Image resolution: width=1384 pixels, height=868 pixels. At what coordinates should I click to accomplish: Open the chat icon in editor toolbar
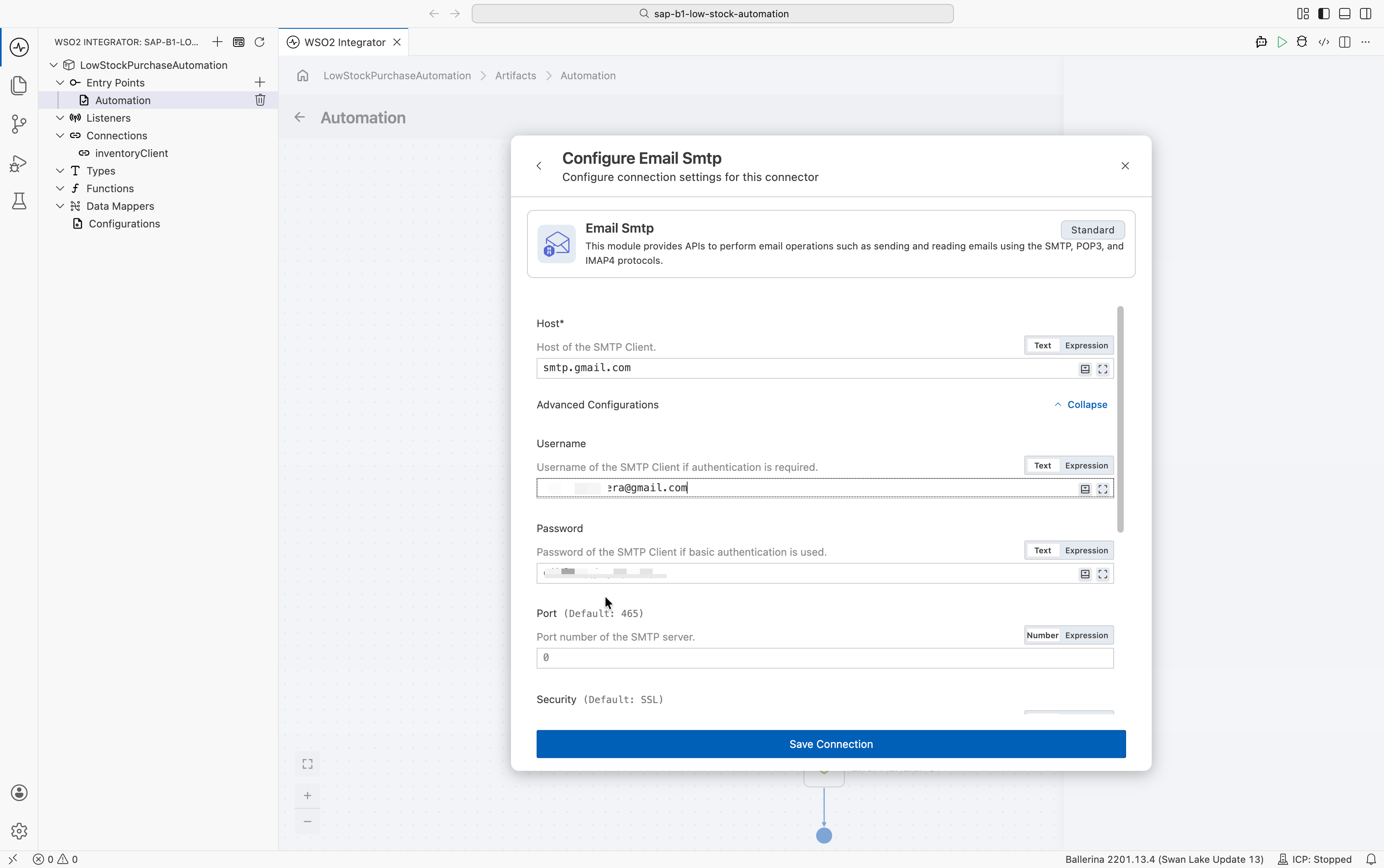pos(1261,42)
